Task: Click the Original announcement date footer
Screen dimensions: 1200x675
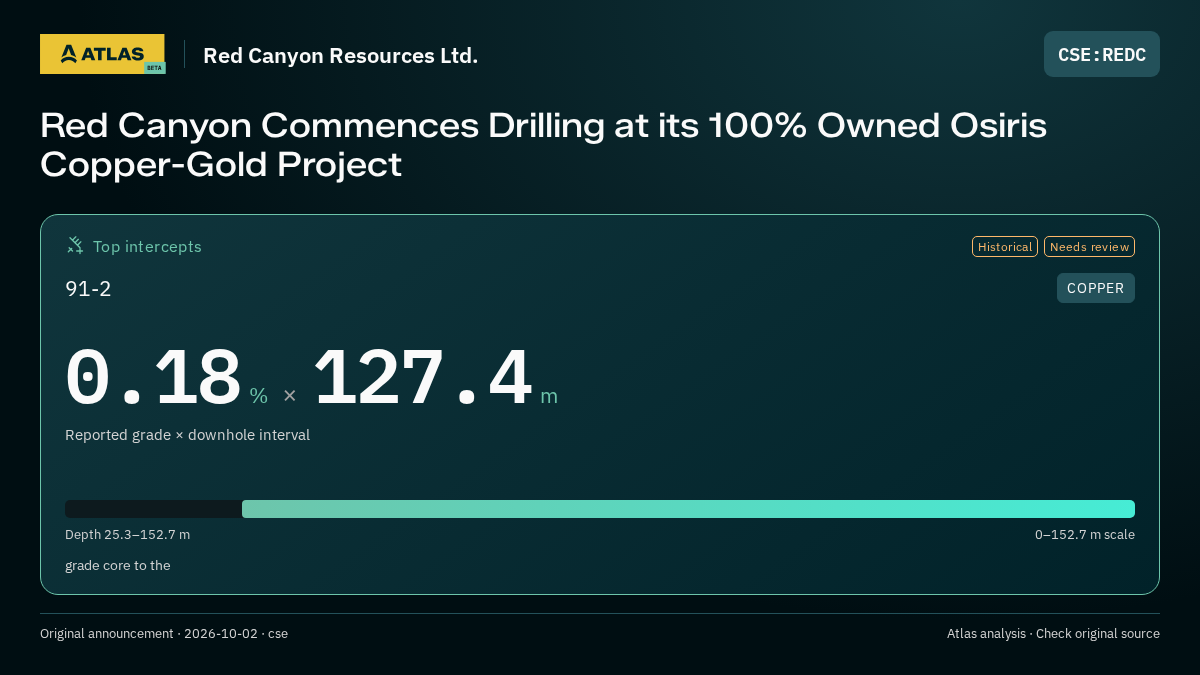Action: click(x=164, y=634)
